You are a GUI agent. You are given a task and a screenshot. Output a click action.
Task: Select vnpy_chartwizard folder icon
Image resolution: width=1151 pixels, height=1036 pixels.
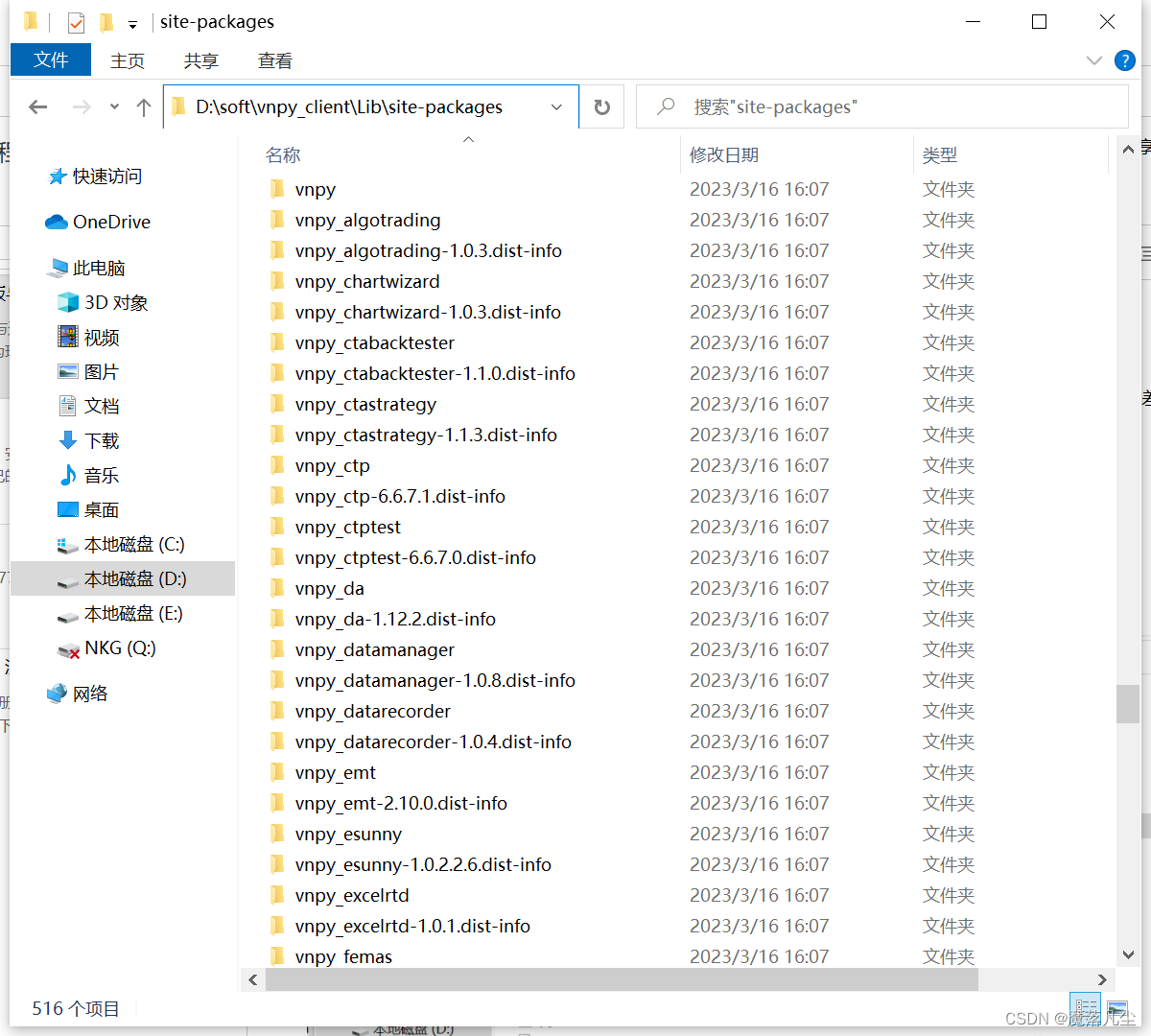coord(277,281)
